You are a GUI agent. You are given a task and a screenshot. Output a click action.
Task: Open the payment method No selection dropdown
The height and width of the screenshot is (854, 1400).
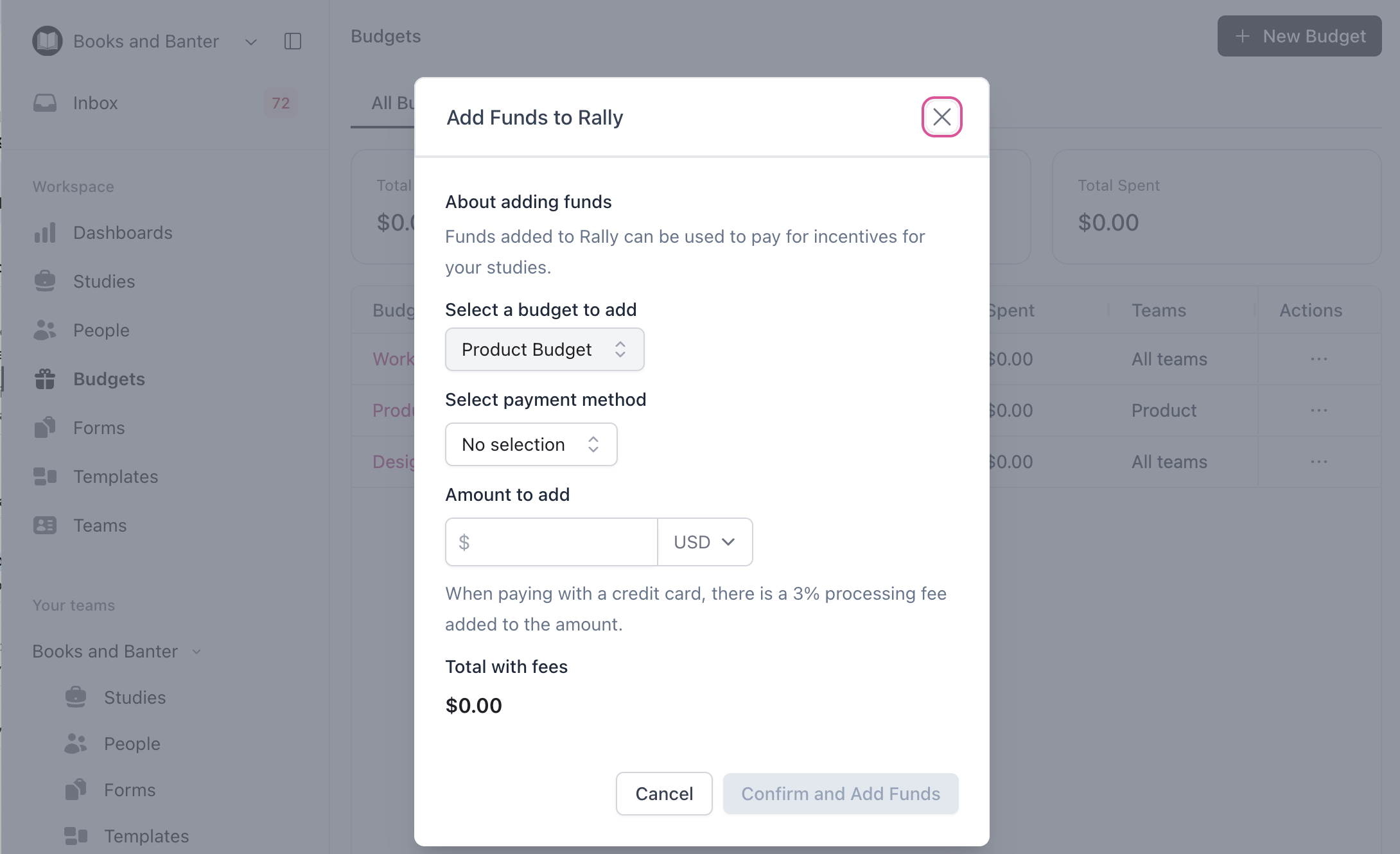(530, 444)
